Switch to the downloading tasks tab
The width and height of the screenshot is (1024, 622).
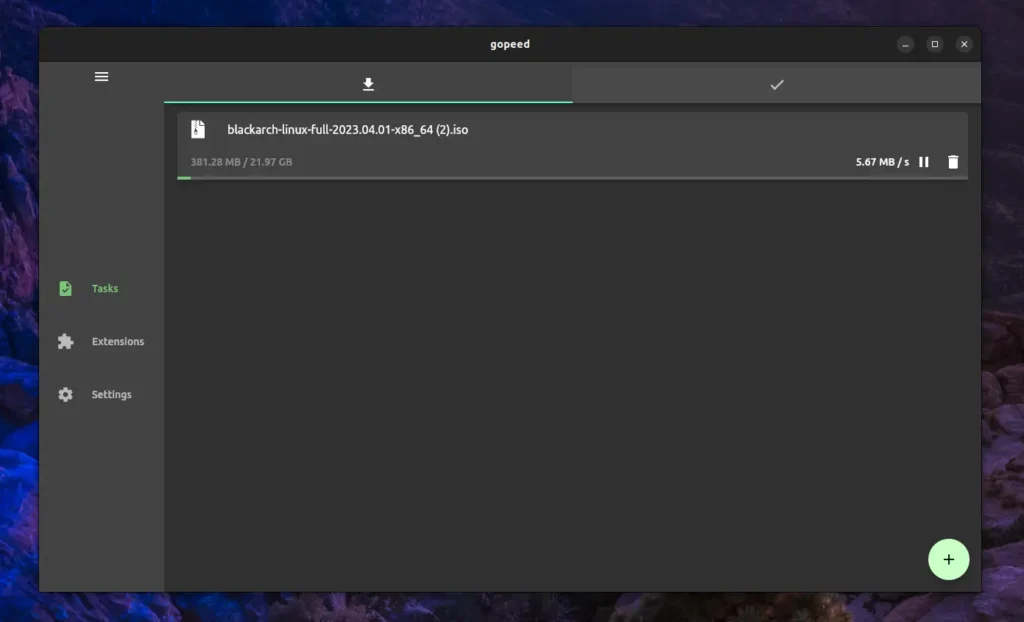point(368,84)
